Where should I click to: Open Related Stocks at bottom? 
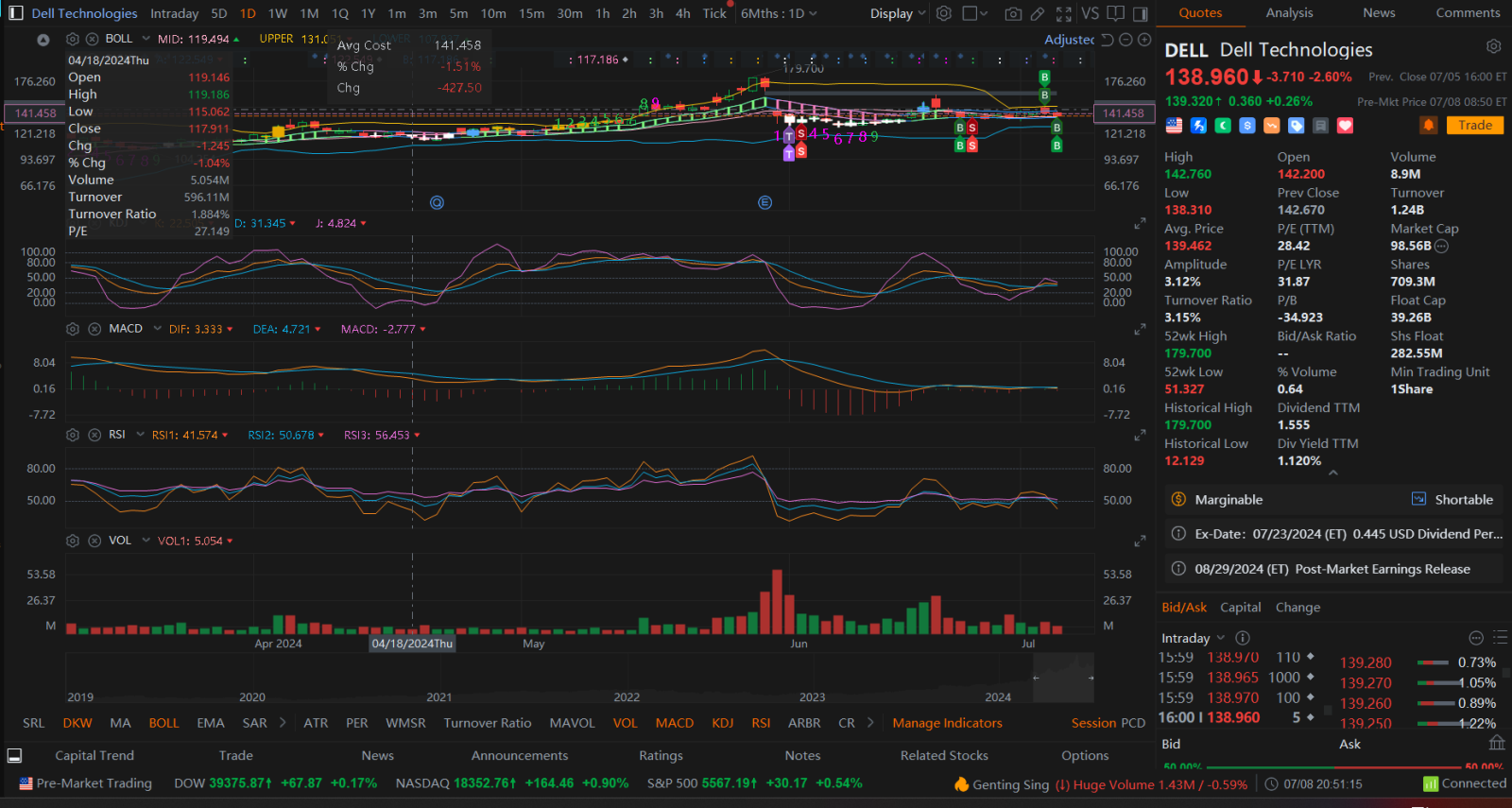coord(944,755)
